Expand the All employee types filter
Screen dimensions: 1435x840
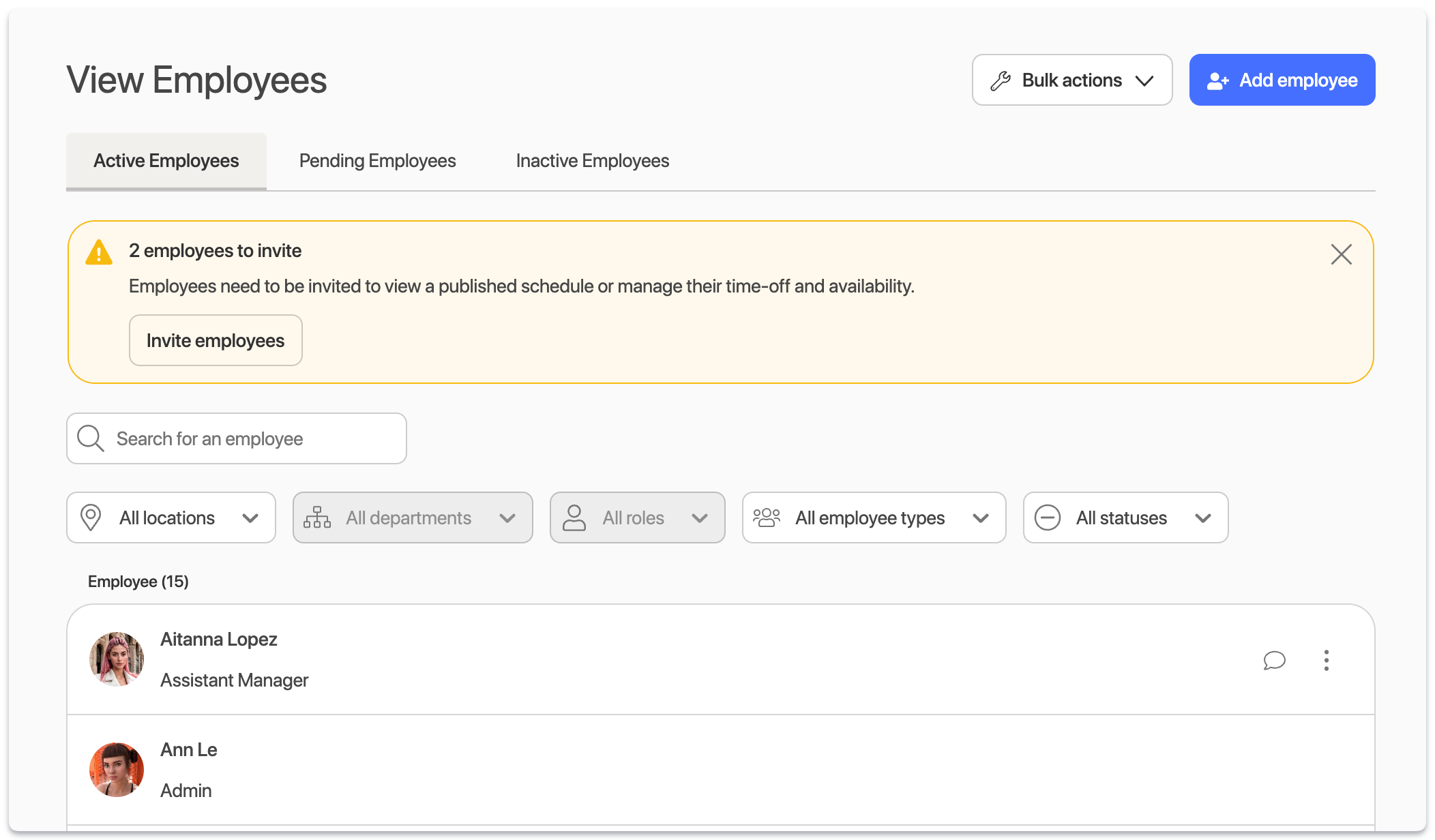coord(874,517)
